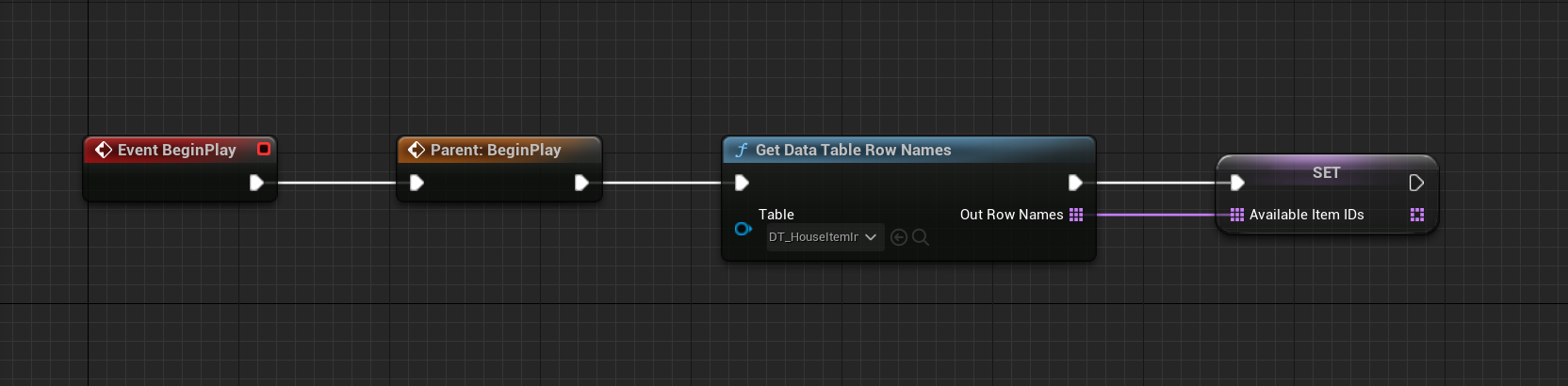Screen dimensions: 1568x386
Task: Click the SET node execution output pin
Action: click(1416, 183)
